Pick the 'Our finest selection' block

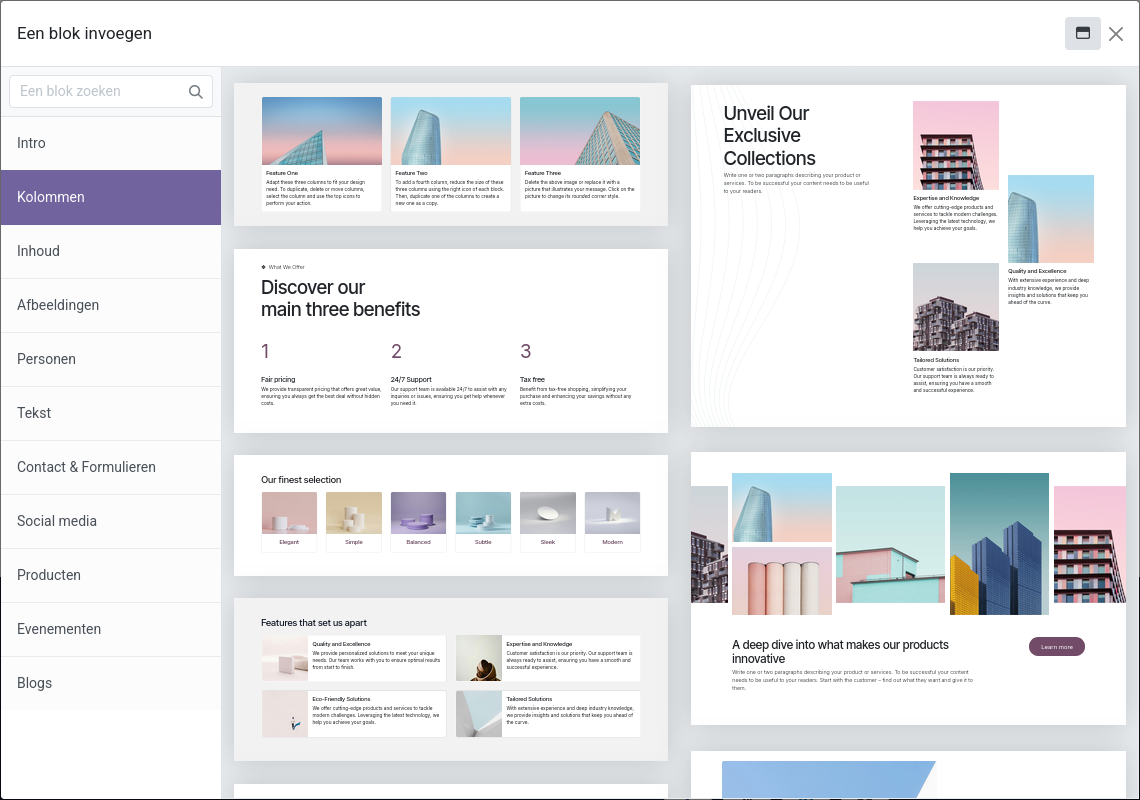pyautogui.click(x=450, y=515)
